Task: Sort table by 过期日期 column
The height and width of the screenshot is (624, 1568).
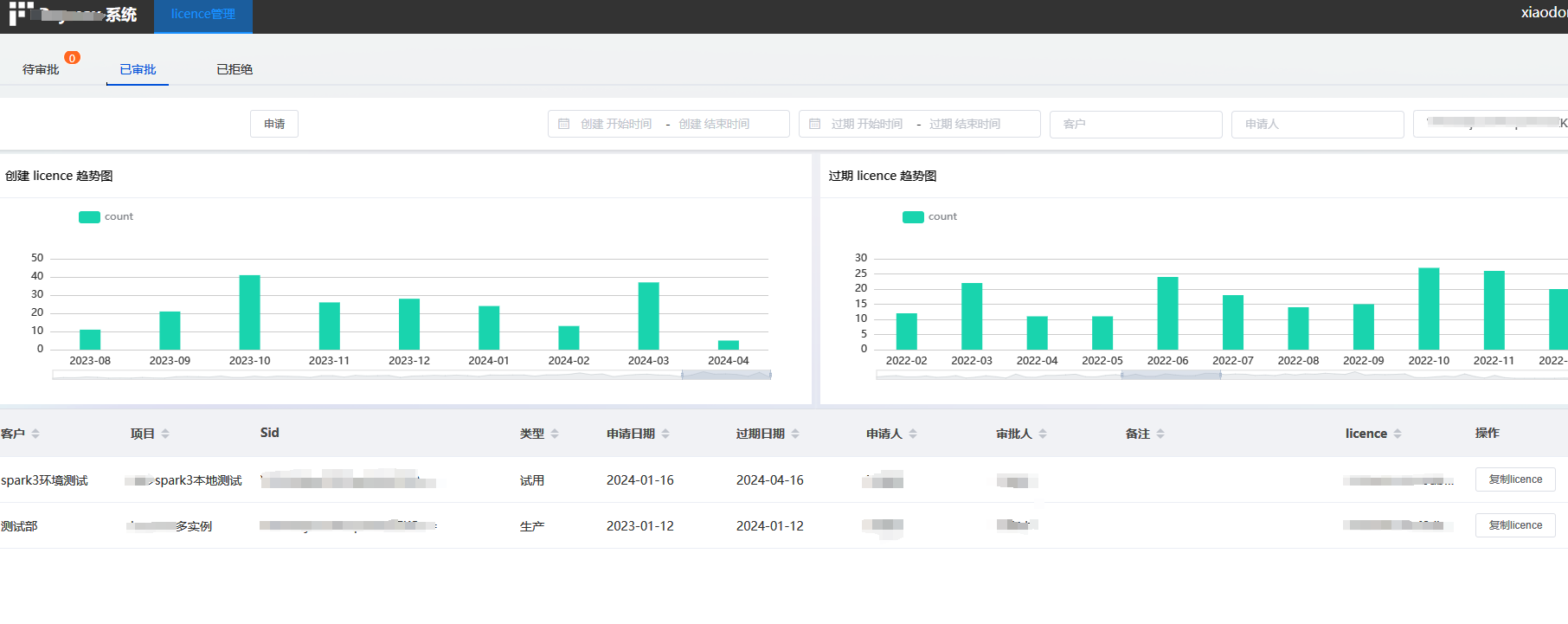Action: (x=795, y=434)
